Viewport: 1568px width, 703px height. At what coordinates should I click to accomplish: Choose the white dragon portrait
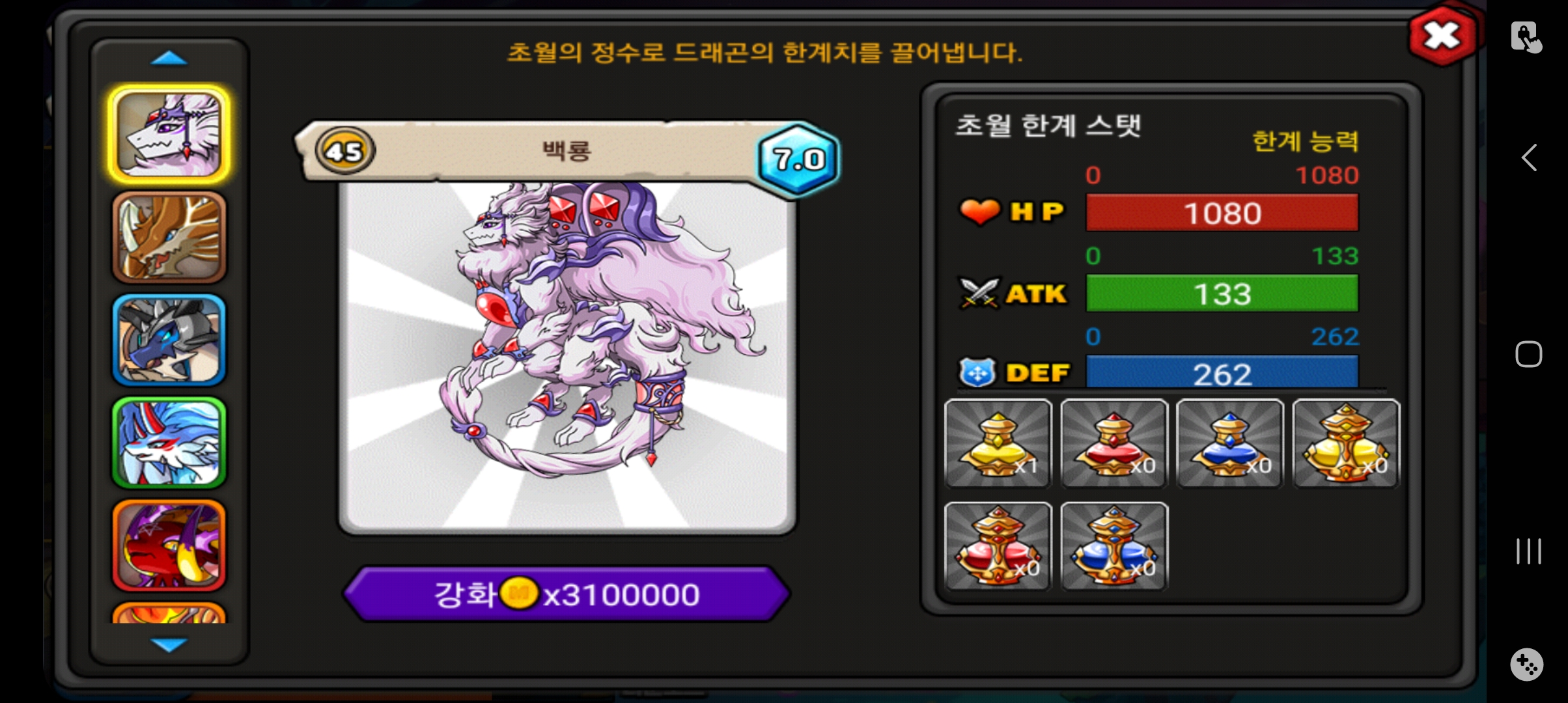click(x=169, y=134)
